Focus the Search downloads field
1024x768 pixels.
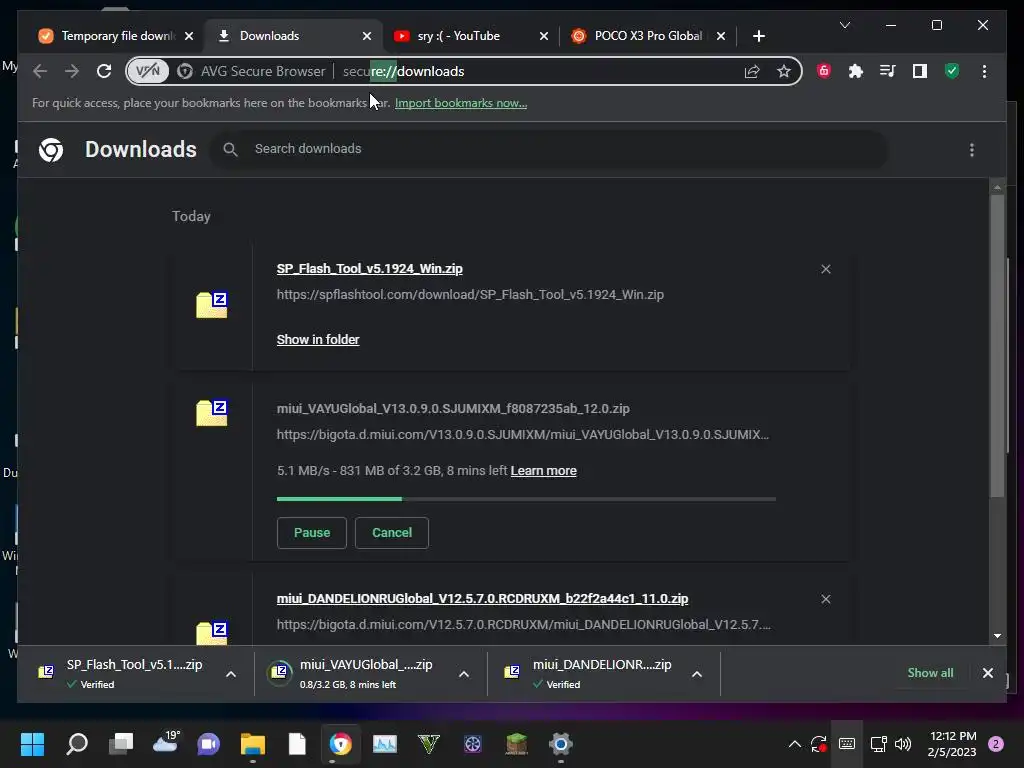549,150
